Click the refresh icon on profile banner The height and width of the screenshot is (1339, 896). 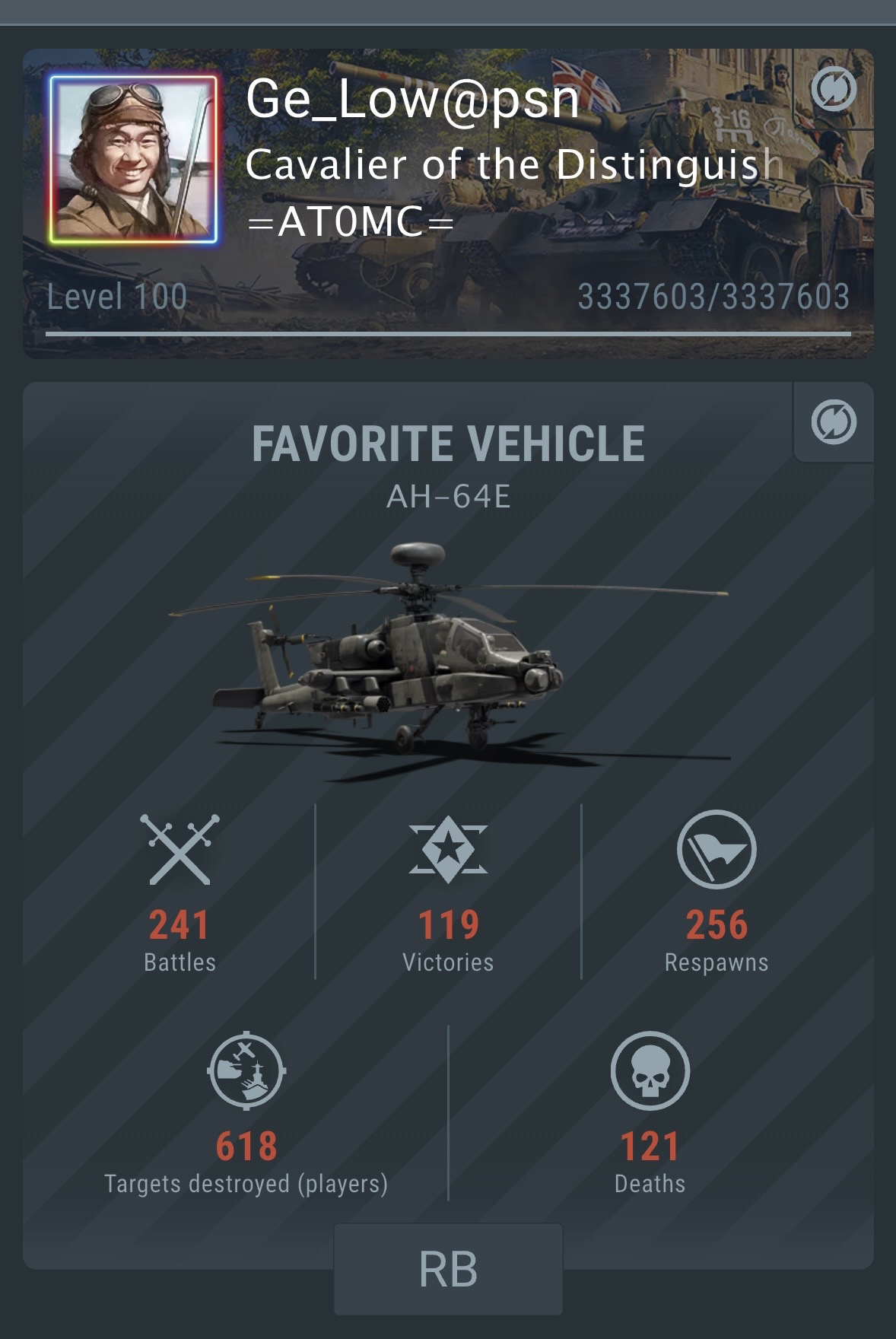coord(834,90)
